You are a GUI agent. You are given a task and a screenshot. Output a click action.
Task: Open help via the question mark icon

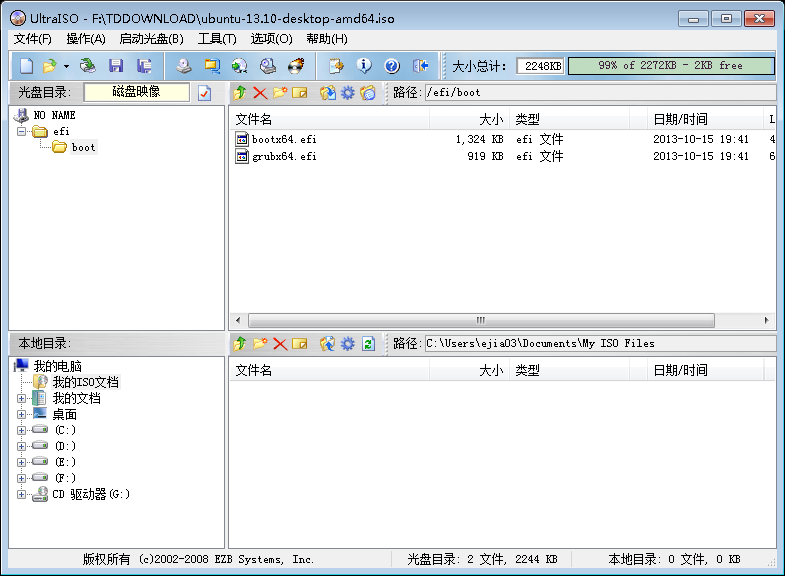(x=392, y=66)
